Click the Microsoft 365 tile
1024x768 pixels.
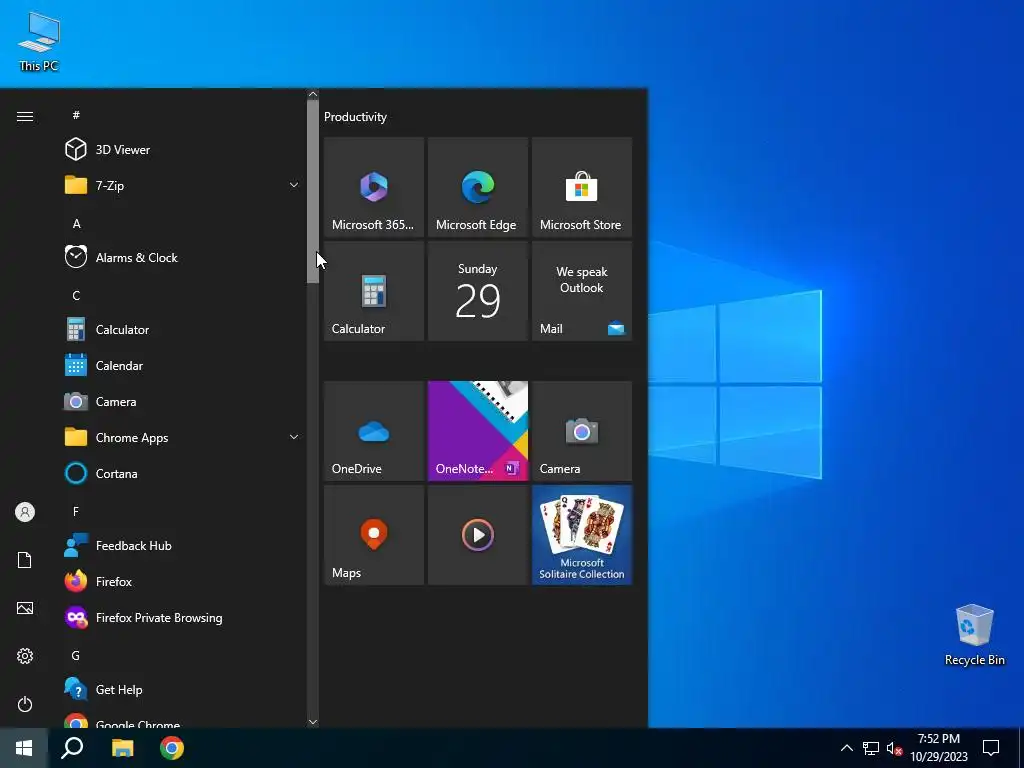pyautogui.click(x=374, y=187)
